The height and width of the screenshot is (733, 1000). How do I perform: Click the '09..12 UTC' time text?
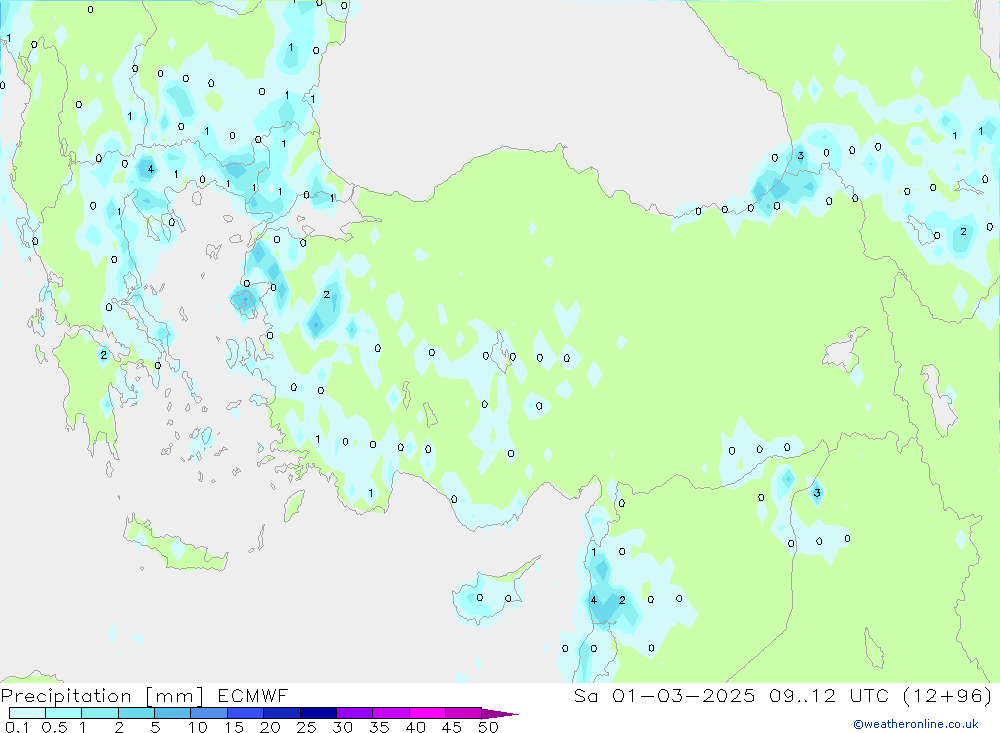828,696
